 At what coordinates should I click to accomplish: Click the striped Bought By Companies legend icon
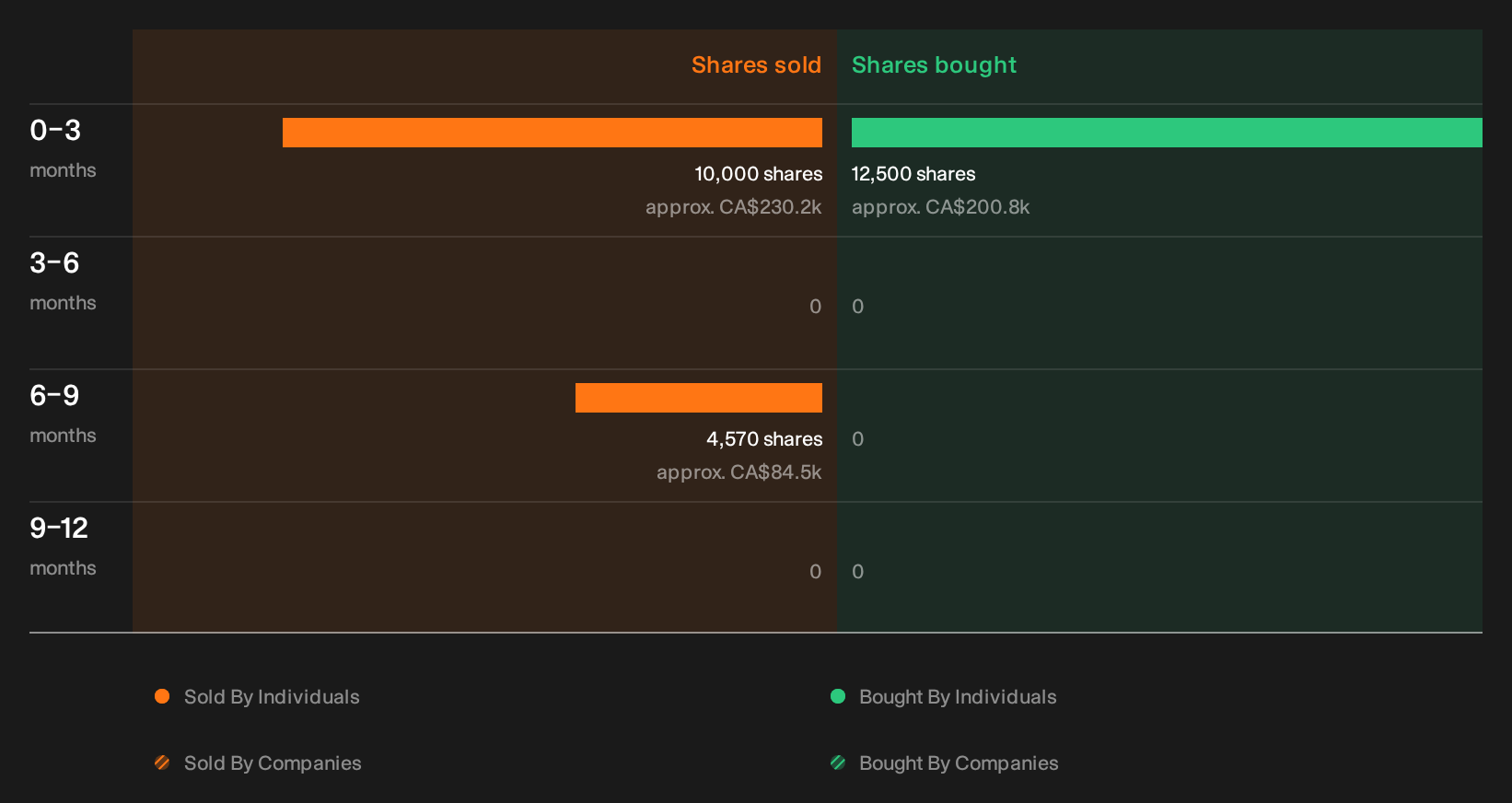point(838,762)
